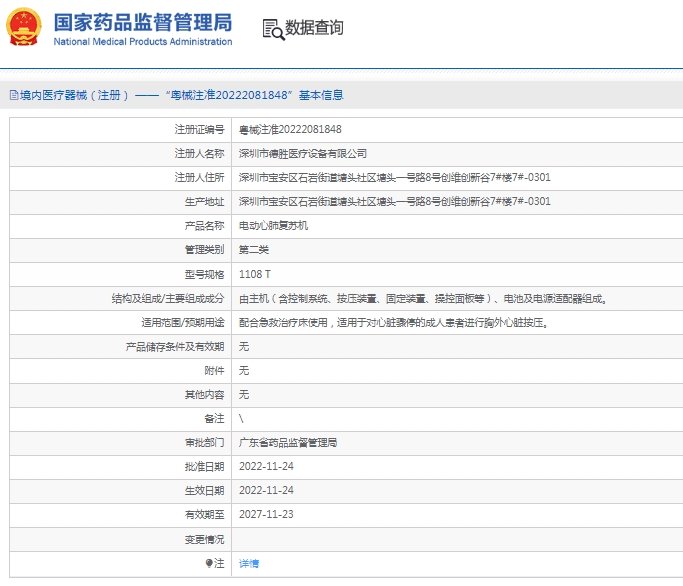
Task: Select registrant name 深圳市德胜医疗设备有限公司
Action: click(x=303, y=153)
